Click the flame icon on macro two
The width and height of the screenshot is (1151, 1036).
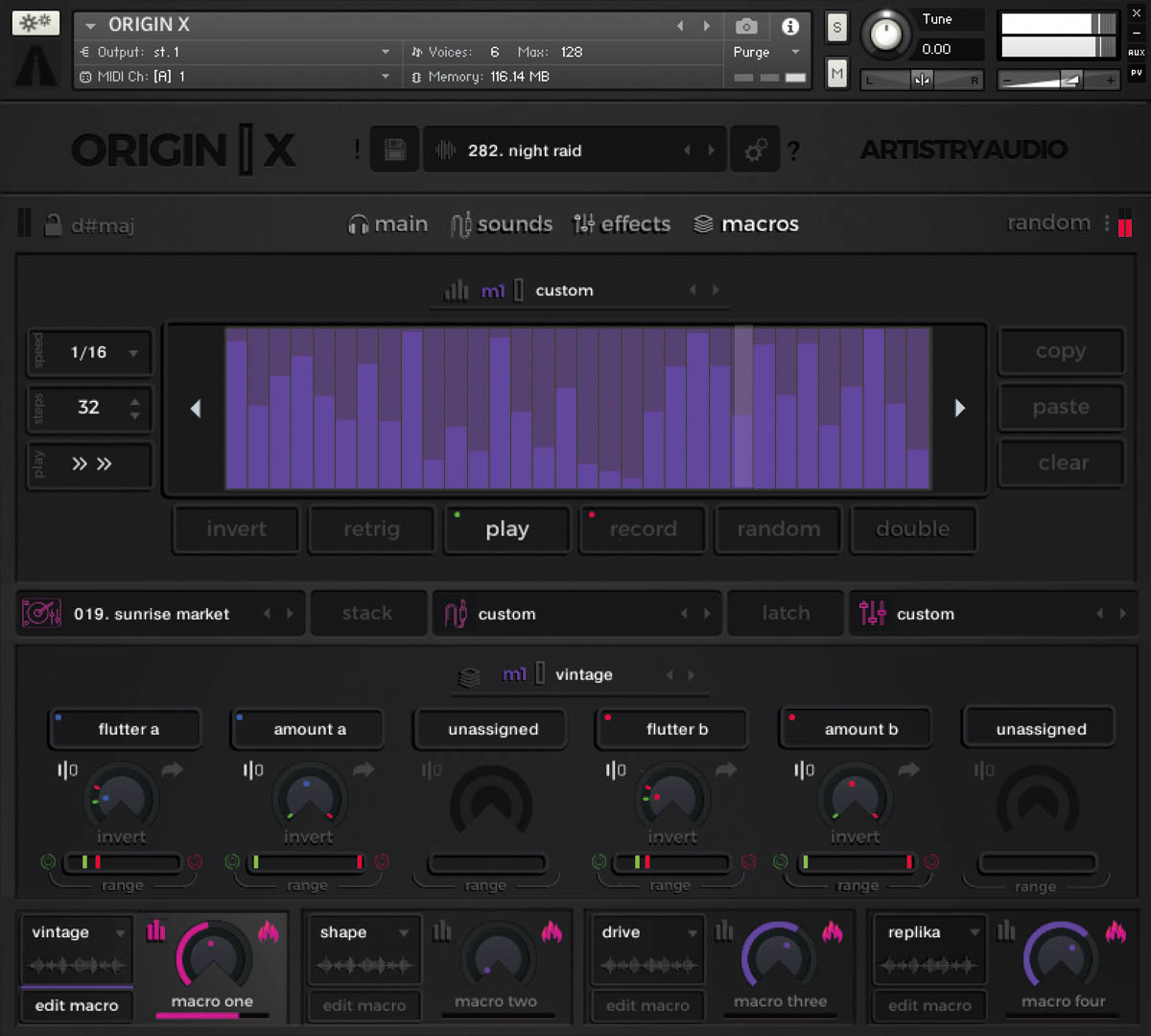552,930
